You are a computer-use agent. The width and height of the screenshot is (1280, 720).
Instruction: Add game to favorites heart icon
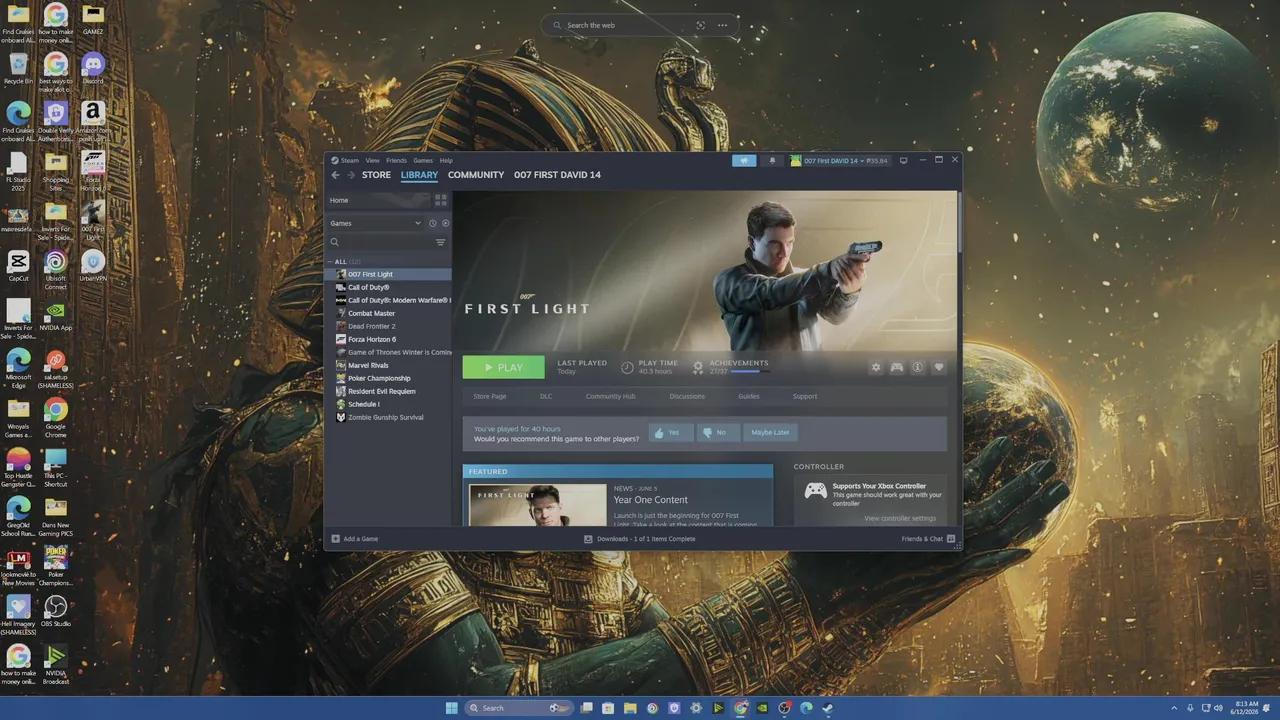point(938,367)
